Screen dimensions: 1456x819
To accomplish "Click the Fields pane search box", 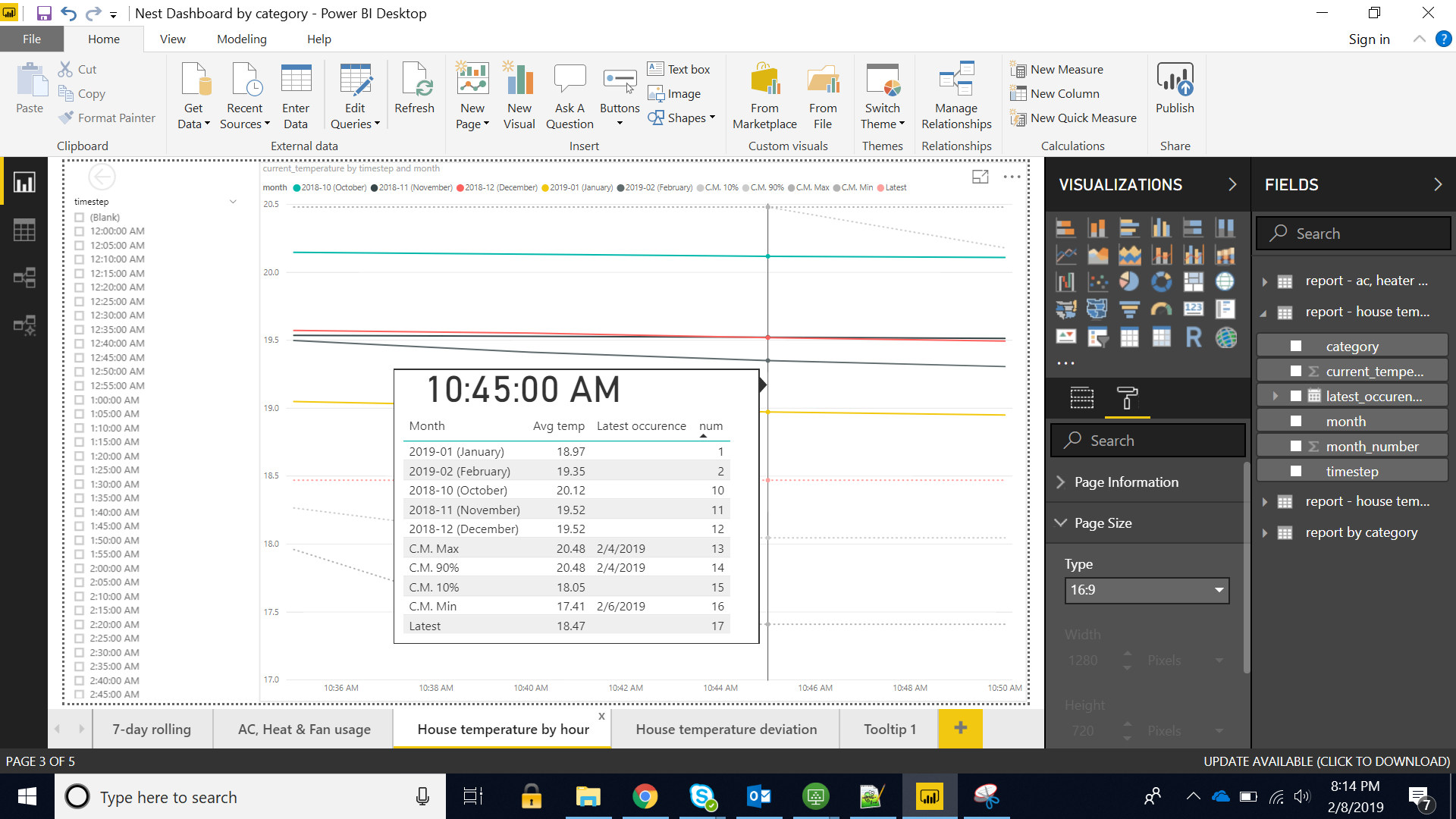I will [x=1353, y=234].
